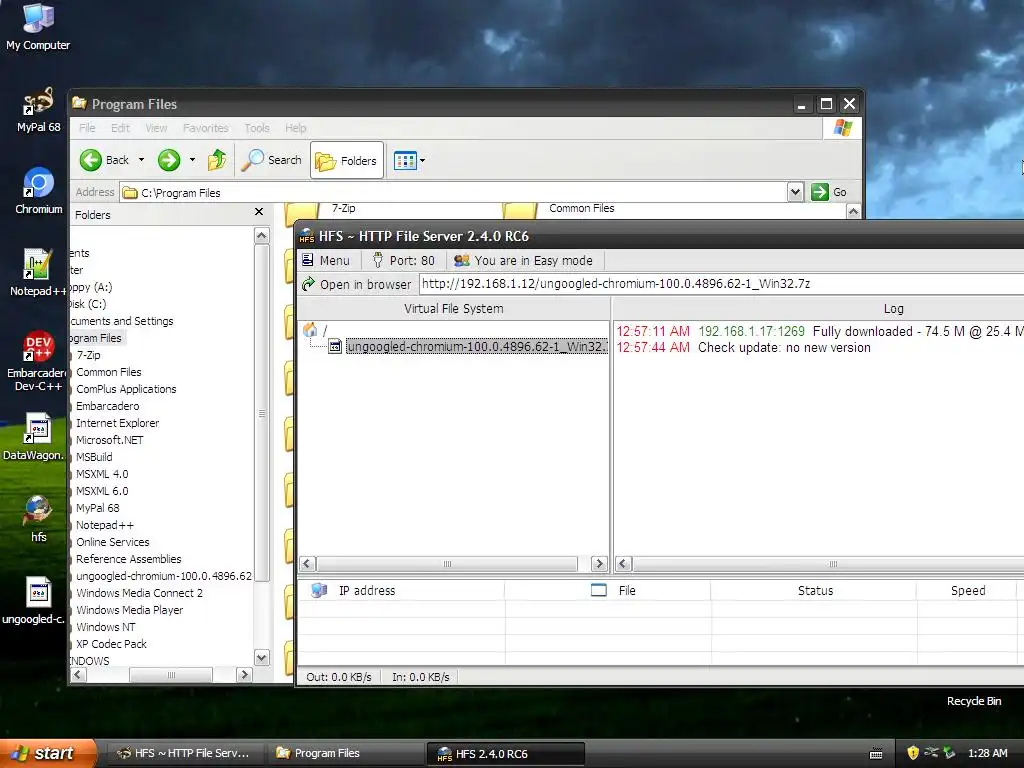Open File menu in Program Files
1024x768 pixels.
(x=87, y=128)
